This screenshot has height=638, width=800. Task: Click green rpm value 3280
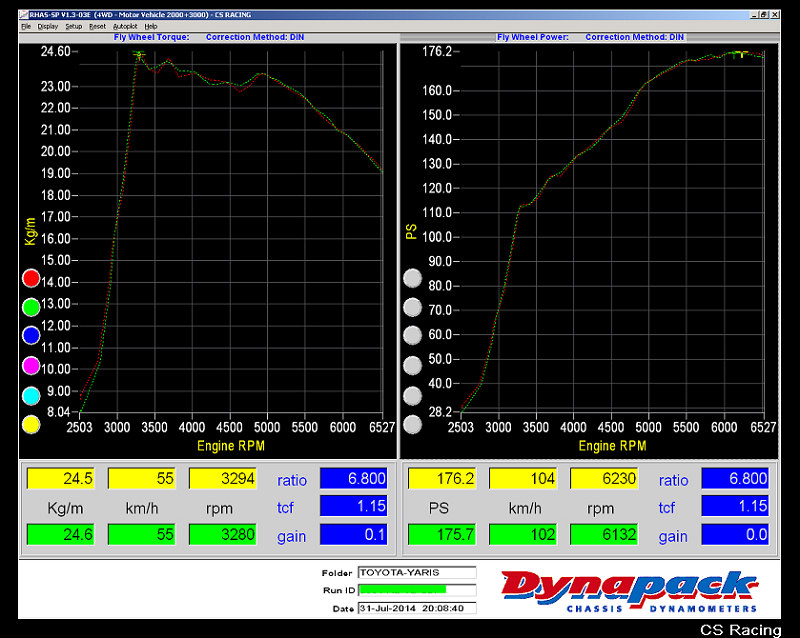coord(222,534)
